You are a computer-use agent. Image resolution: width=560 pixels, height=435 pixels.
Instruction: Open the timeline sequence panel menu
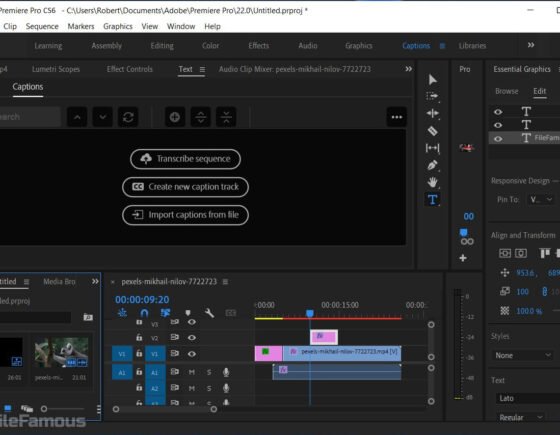[x=225, y=282]
